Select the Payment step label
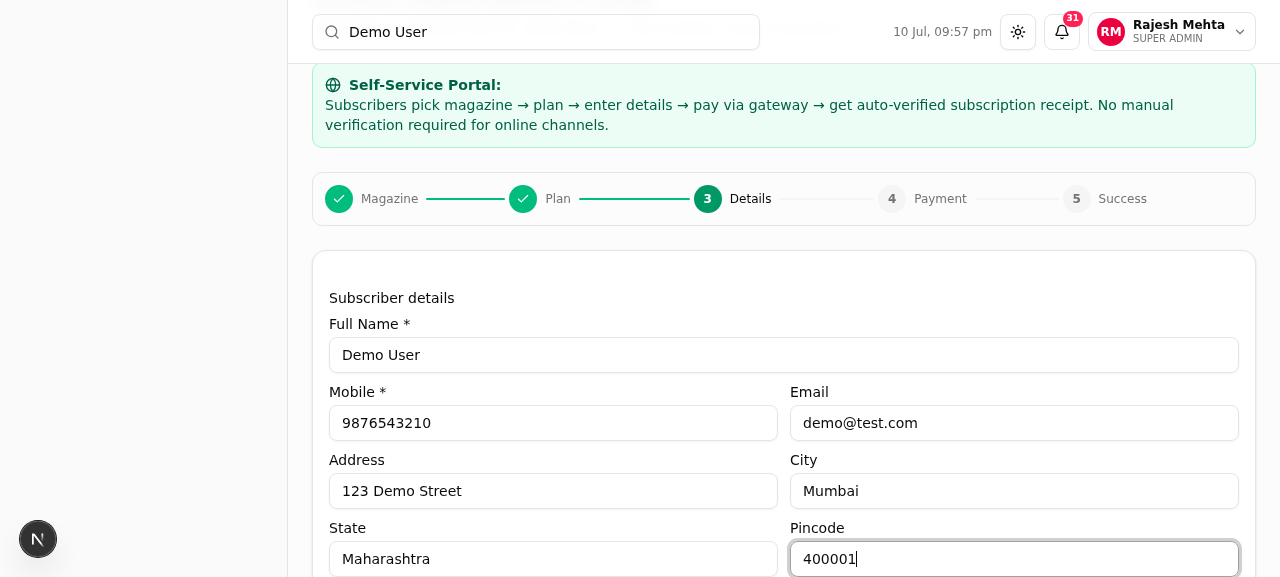The height and width of the screenshot is (577, 1280). [940, 199]
